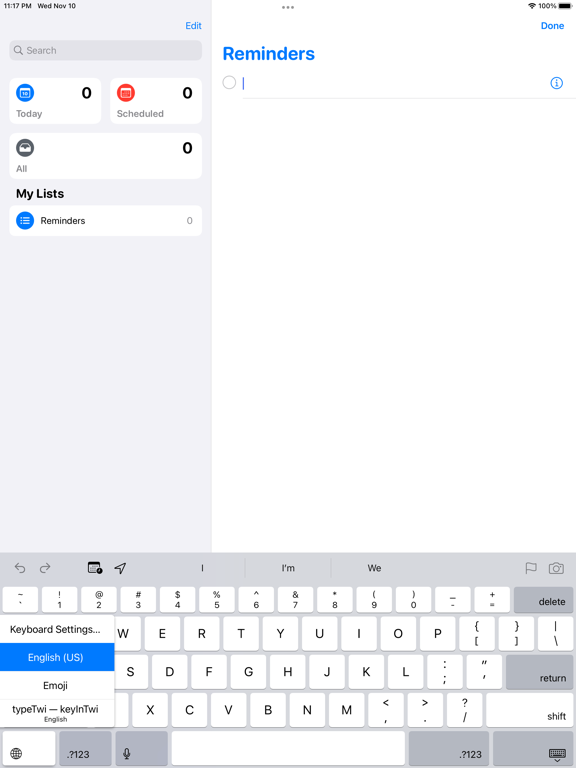Tap the left .?123 key
The image size is (576, 768).
pyautogui.click(x=85, y=748)
